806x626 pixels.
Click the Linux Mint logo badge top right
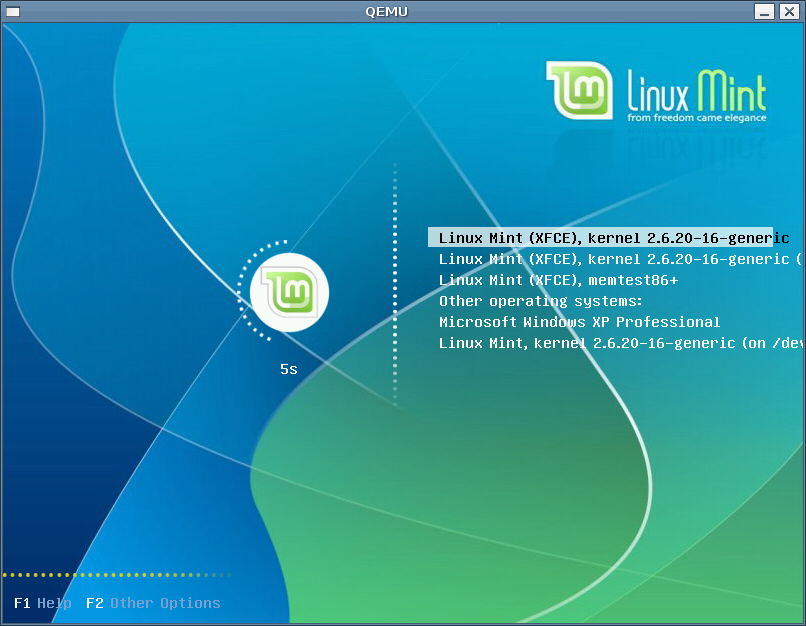tap(579, 90)
